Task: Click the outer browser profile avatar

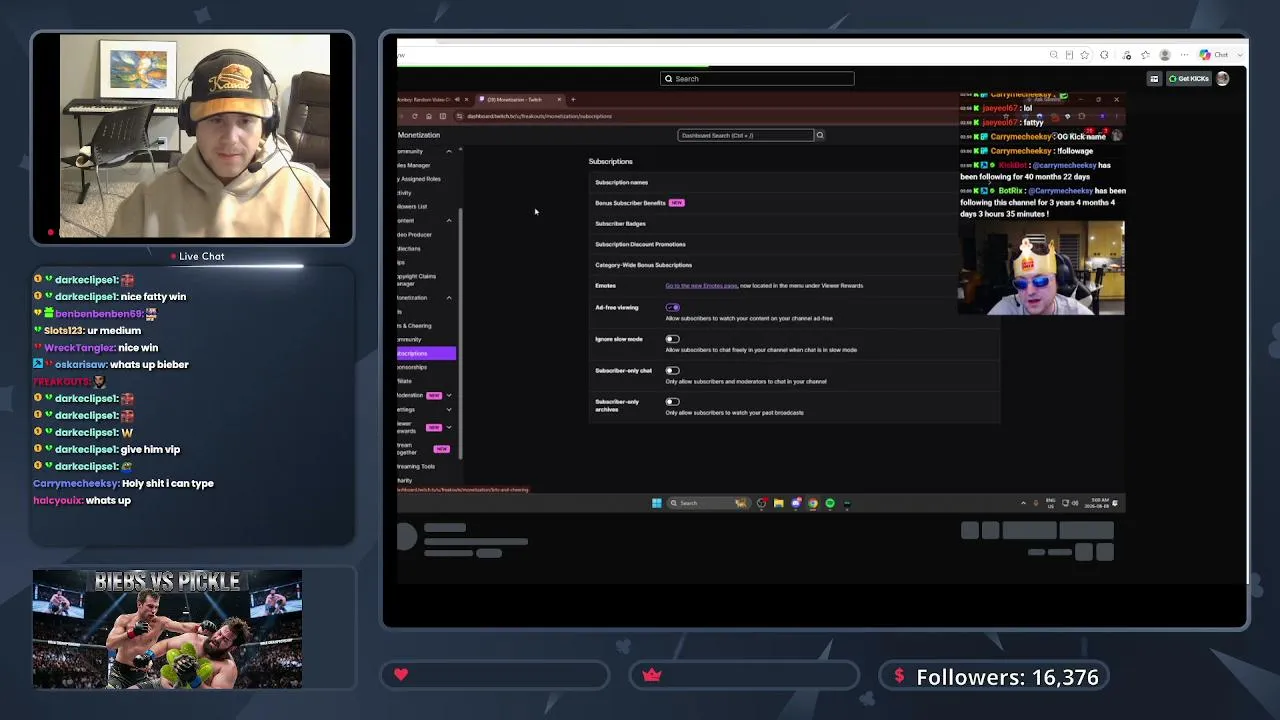Action: (x=1164, y=55)
